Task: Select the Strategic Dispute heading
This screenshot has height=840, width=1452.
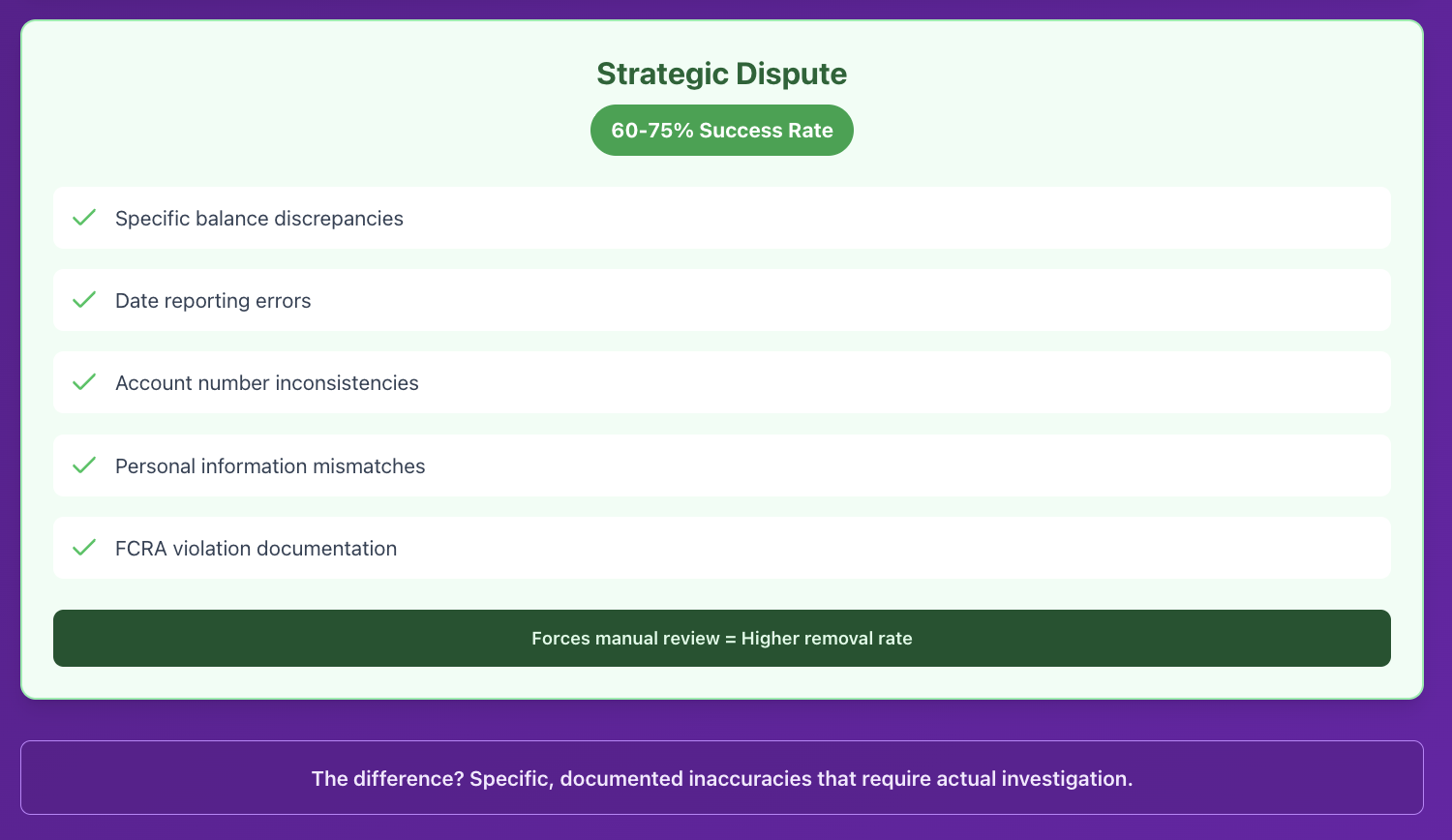Action: point(722,74)
